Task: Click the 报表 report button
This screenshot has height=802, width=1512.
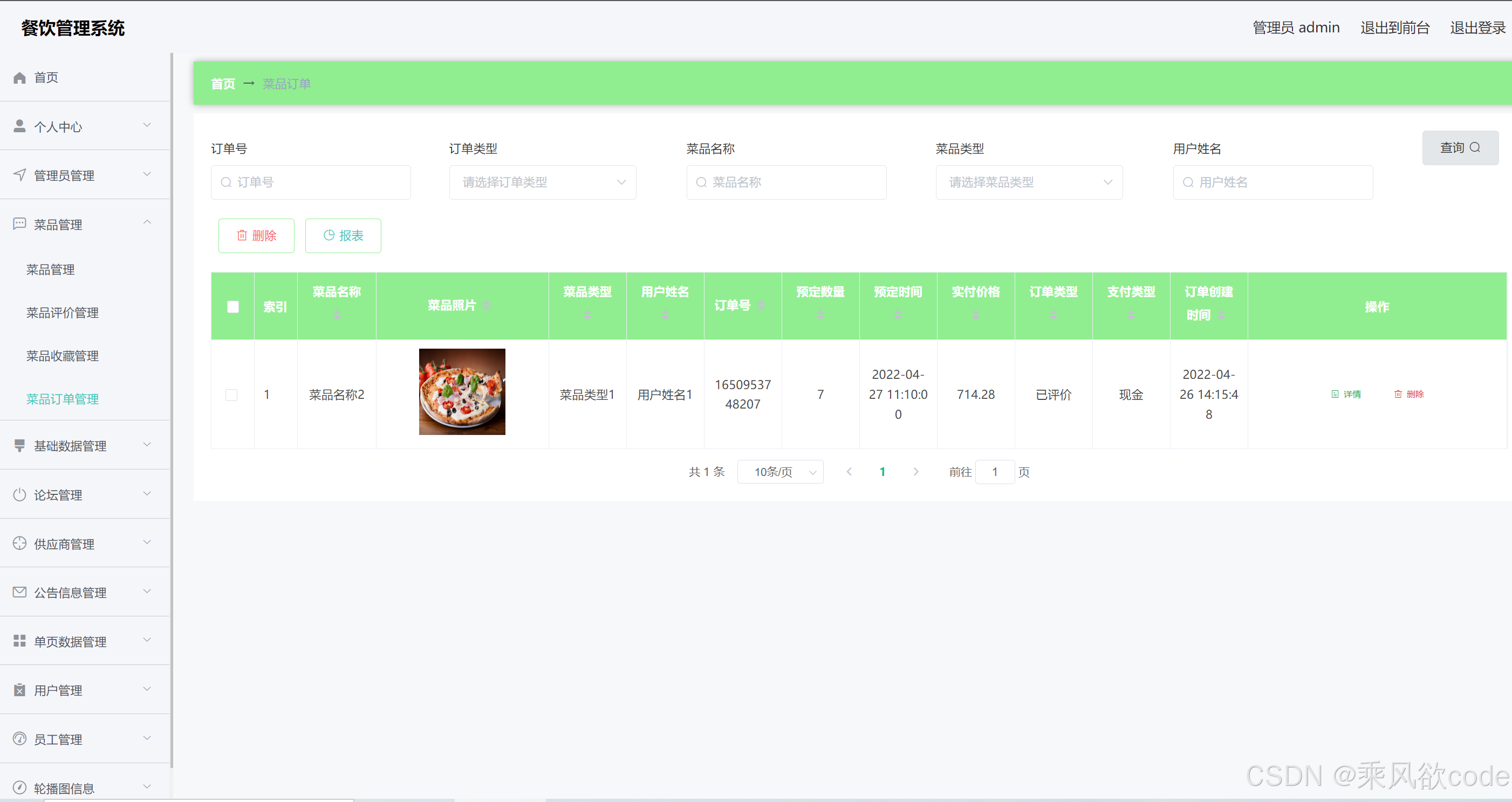Action: pyautogui.click(x=344, y=235)
